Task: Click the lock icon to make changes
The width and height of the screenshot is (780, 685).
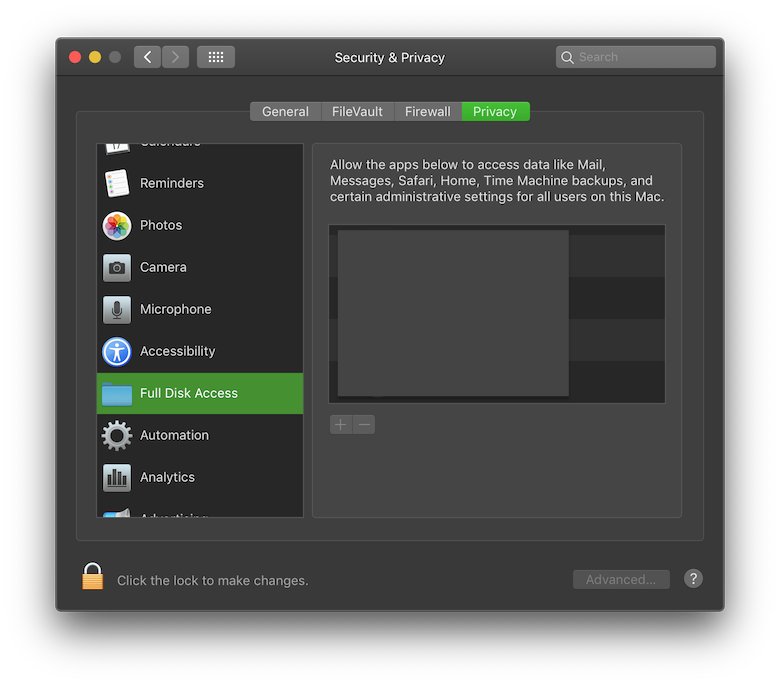Action: [93, 576]
